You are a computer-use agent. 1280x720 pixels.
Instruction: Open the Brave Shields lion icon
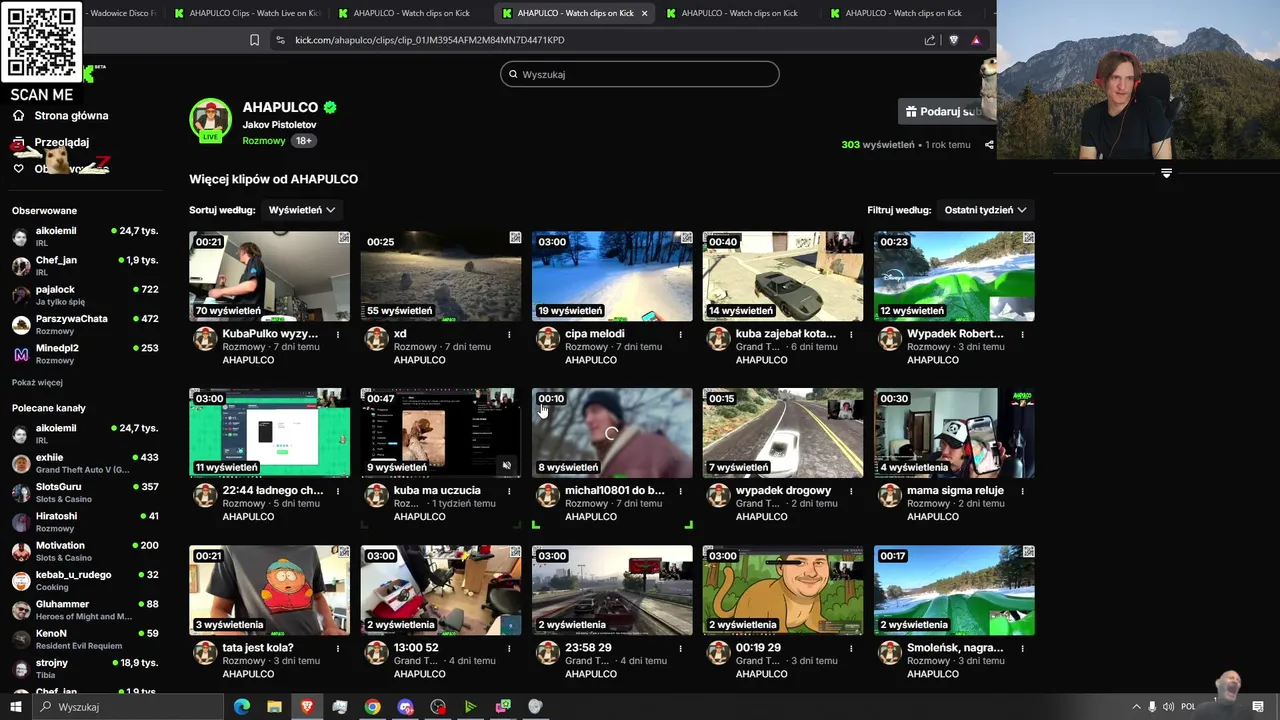[x=953, y=40]
